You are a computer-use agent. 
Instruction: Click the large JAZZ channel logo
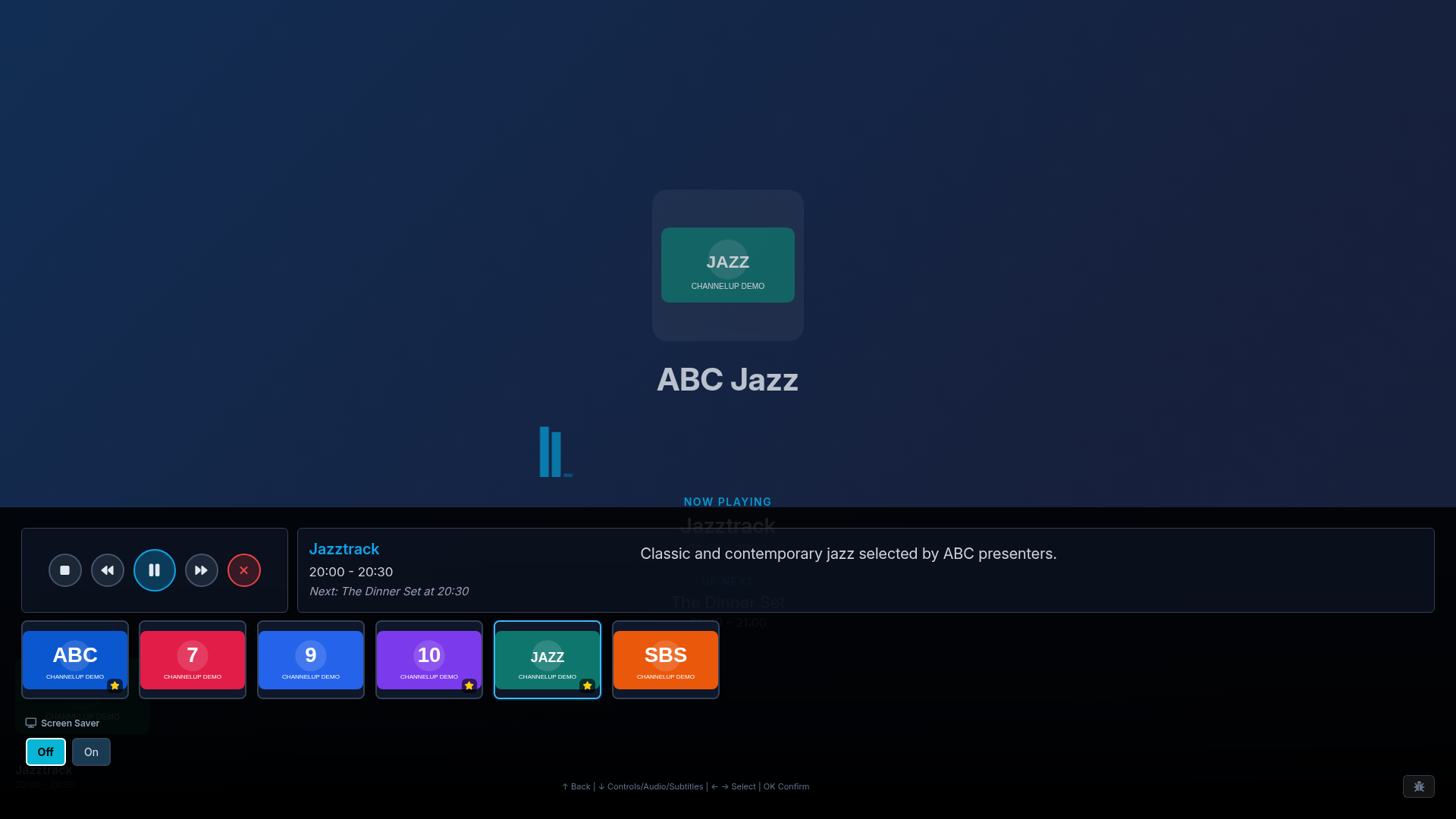[x=728, y=265]
